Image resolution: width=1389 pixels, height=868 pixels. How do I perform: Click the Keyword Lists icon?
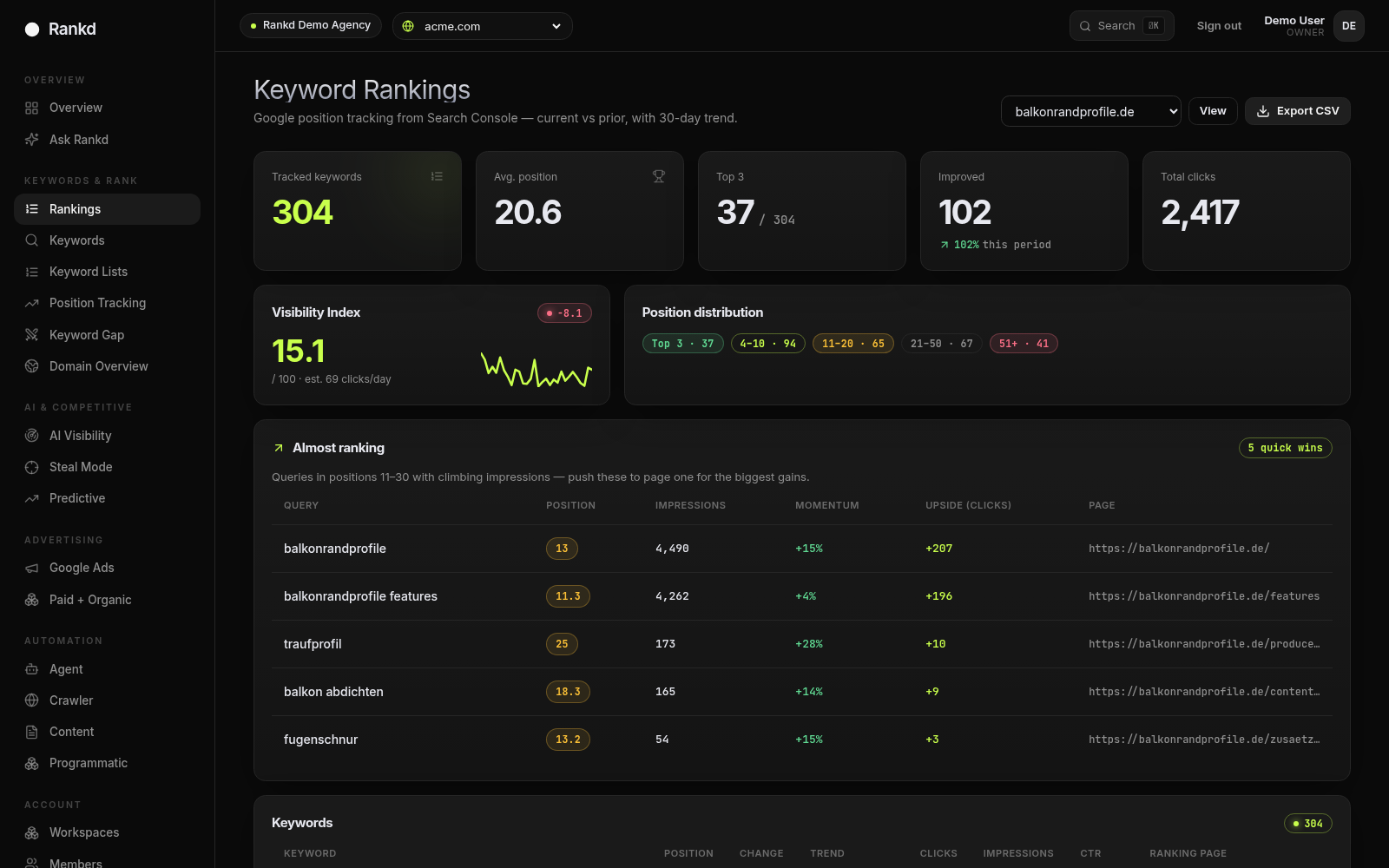coord(32,272)
